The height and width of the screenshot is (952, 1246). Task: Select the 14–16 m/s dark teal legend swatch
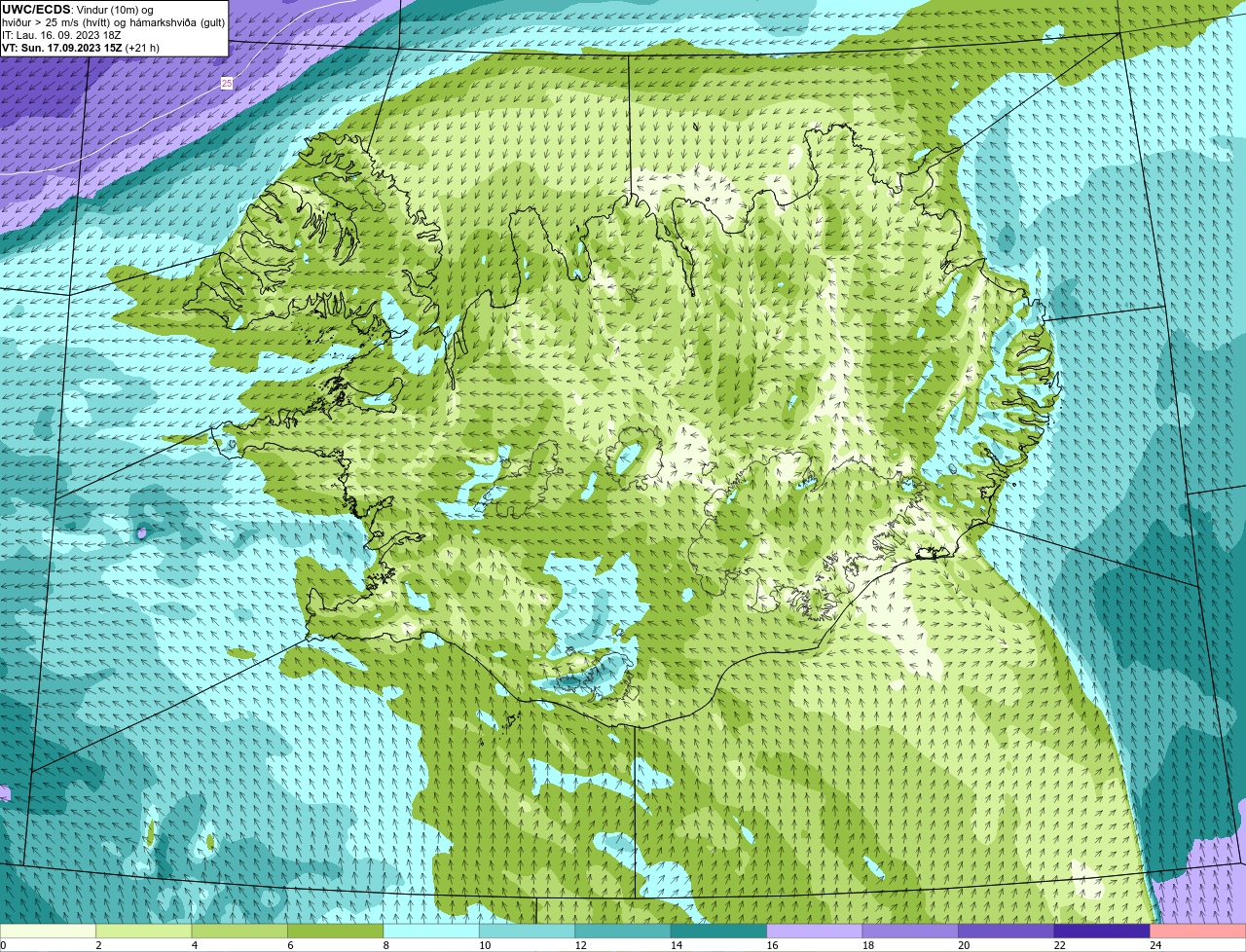[x=719, y=931]
